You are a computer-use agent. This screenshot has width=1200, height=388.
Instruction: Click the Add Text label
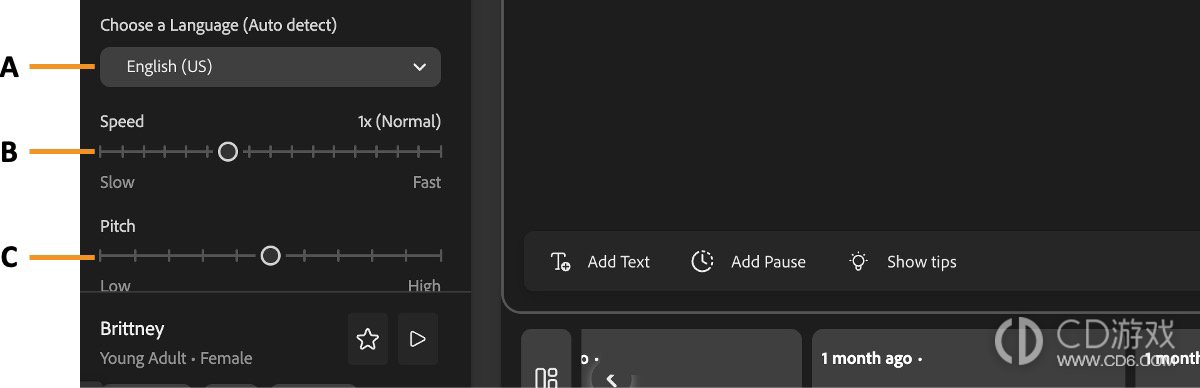(x=619, y=262)
